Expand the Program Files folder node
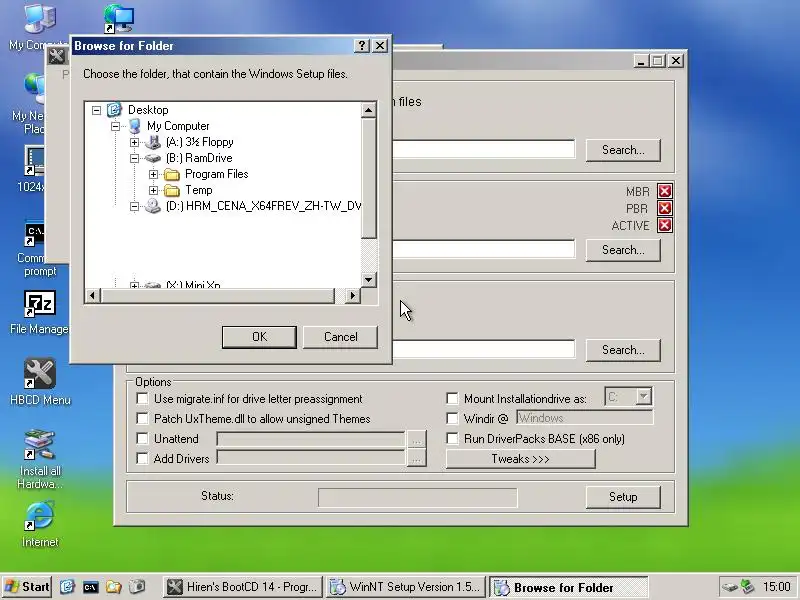The width and height of the screenshot is (800, 600). [x=153, y=174]
